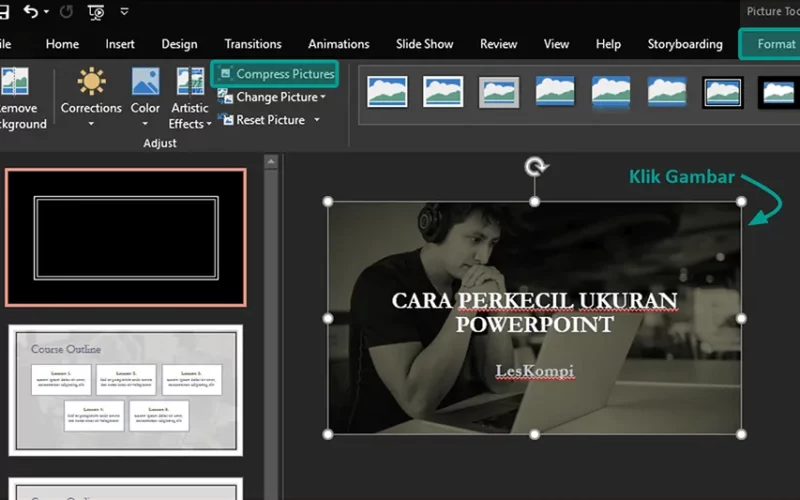
Task: Click the picture rotation handle
Action: coord(536,166)
